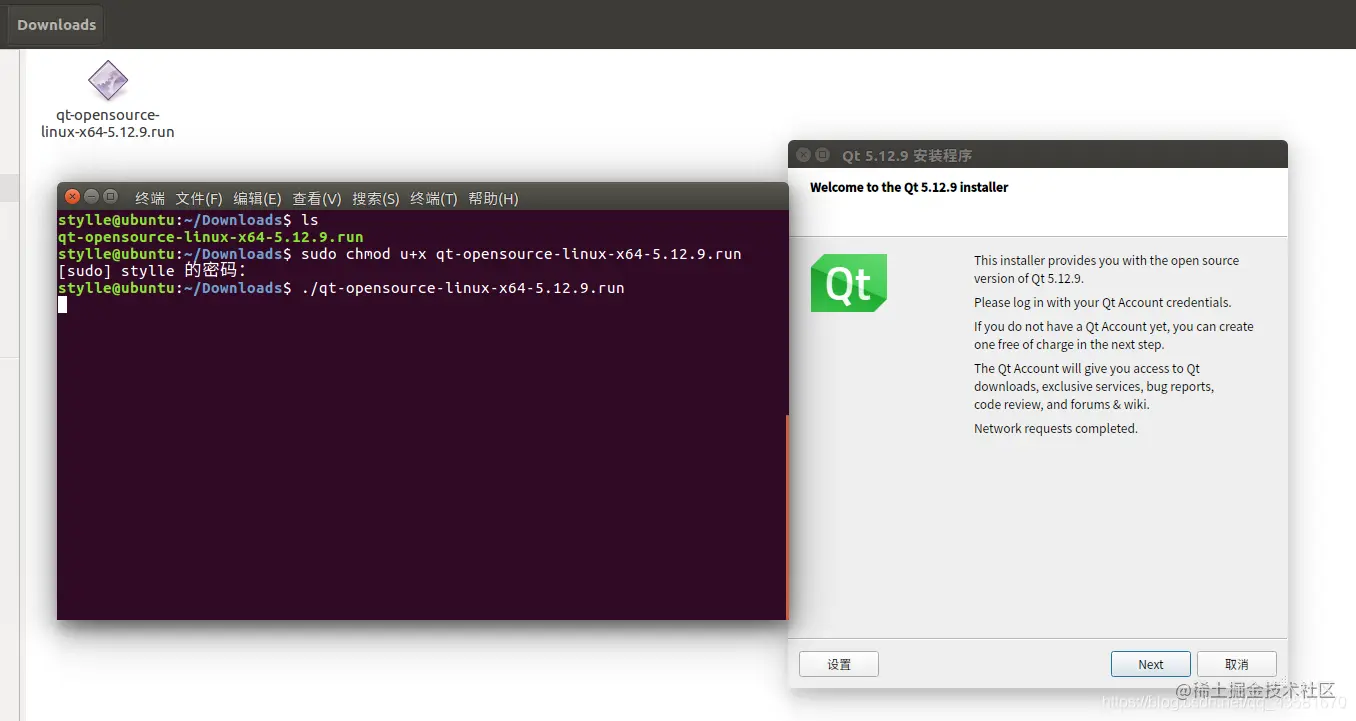
Task: Minimize the terminal window
Action: 91,197
